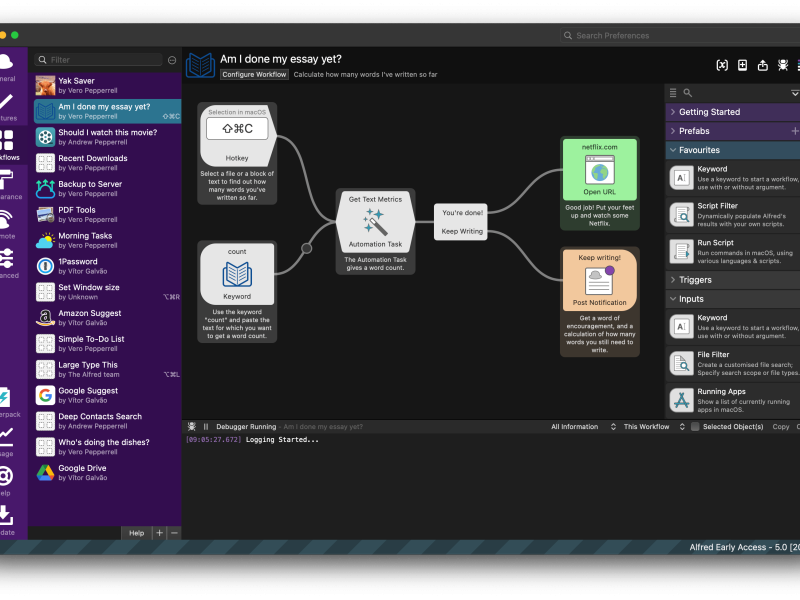
Task: Select the netflix.com Open URL node
Action: (599, 170)
